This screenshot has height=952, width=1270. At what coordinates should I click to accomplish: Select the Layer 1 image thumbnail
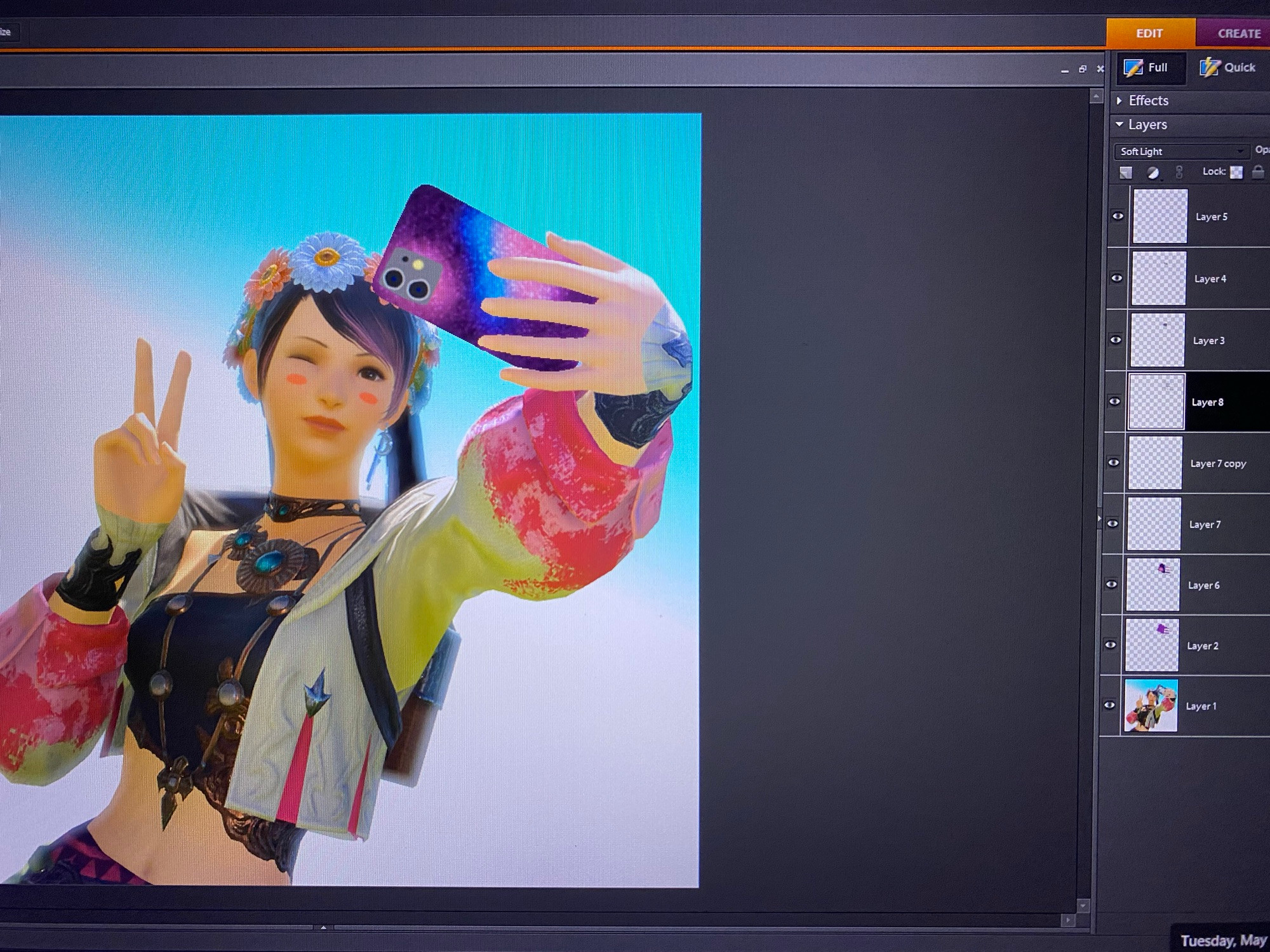pyautogui.click(x=1151, y=705)
